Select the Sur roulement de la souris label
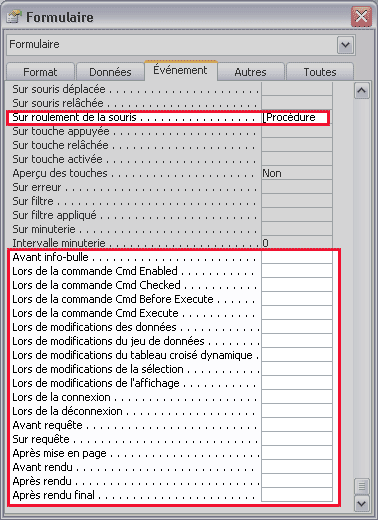Screen dimensions: 378x520 74,117
